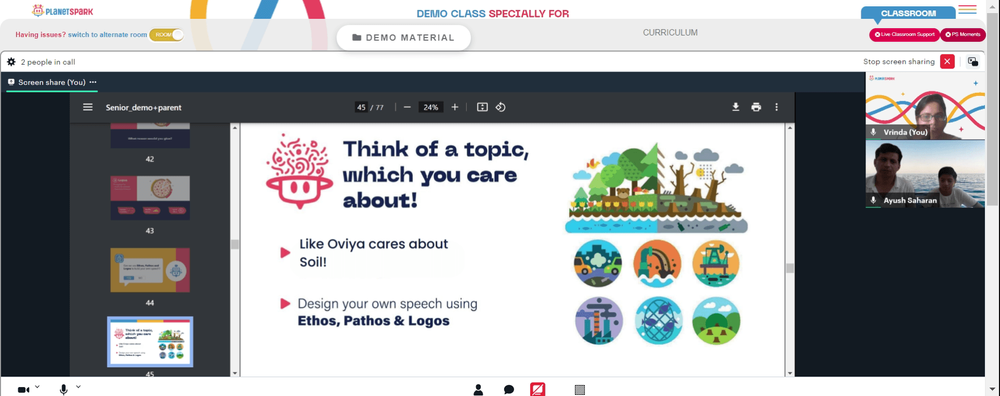The image size is (1000, 396).
Task: Click the switch to alternate room link
Action: click(x=107, y=34)
